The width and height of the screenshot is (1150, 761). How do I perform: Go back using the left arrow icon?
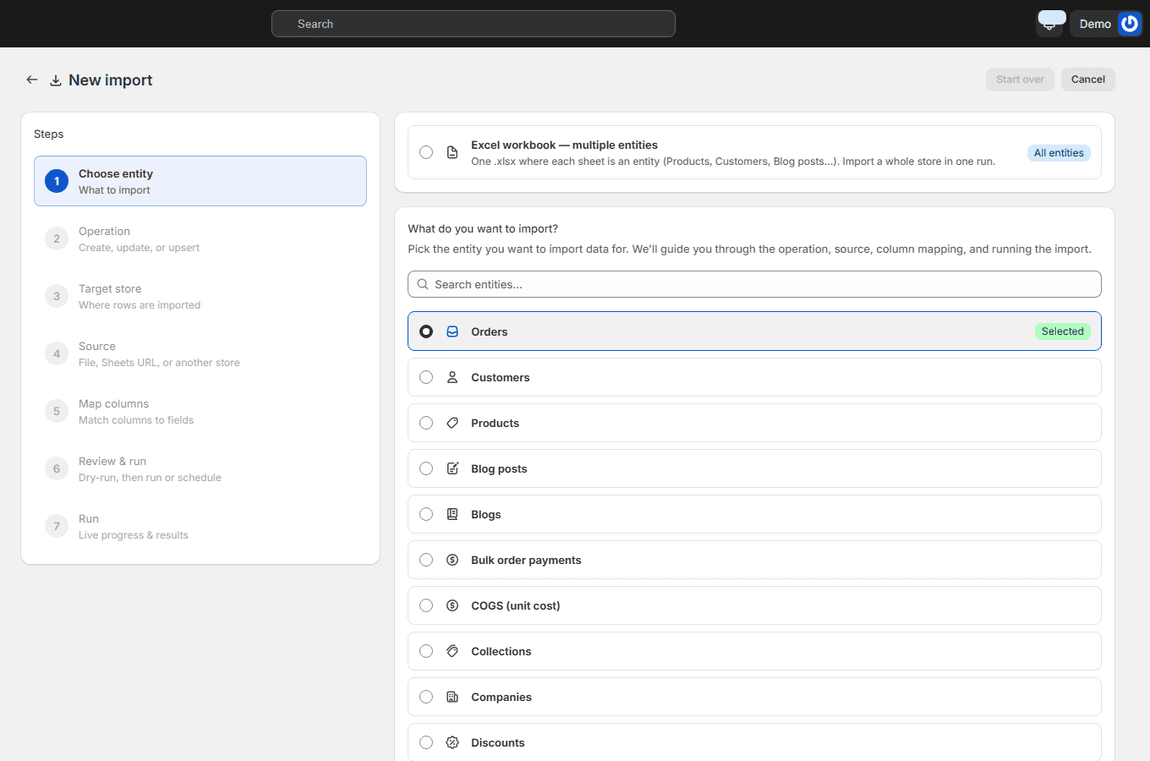point(32,79)
